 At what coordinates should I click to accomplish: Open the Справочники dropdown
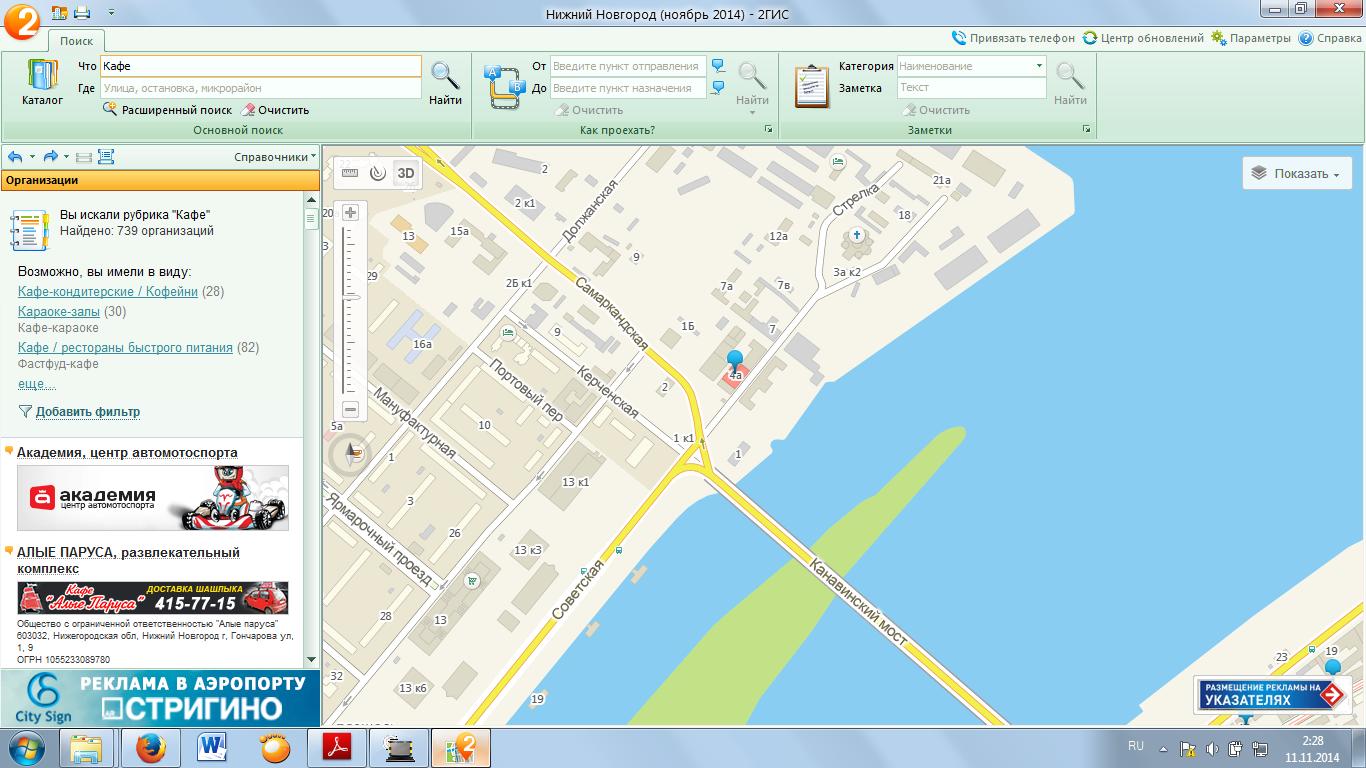(x=275, y=157)
